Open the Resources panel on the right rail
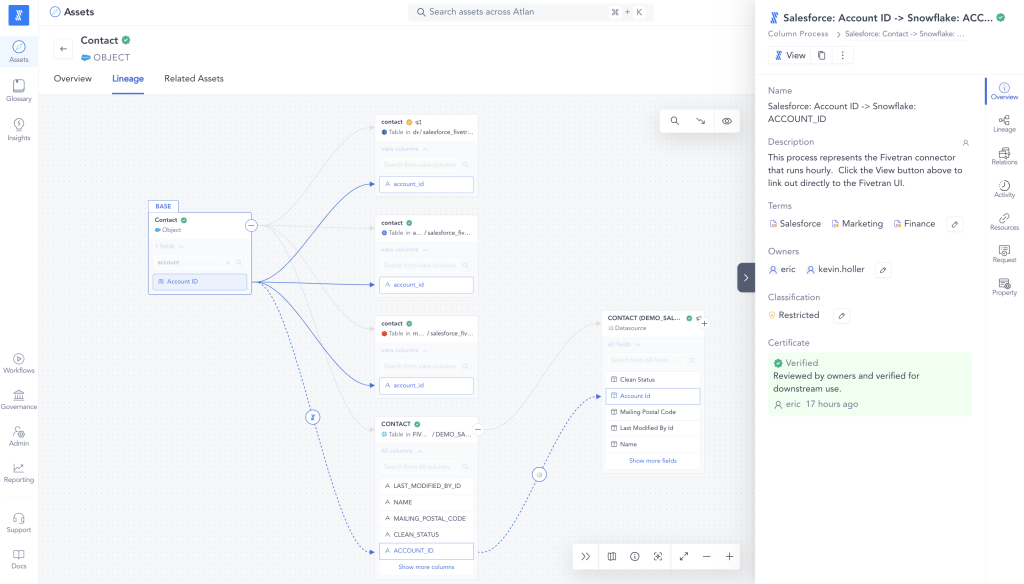This screenshot has width=1024, height=584. point(1004,223)
